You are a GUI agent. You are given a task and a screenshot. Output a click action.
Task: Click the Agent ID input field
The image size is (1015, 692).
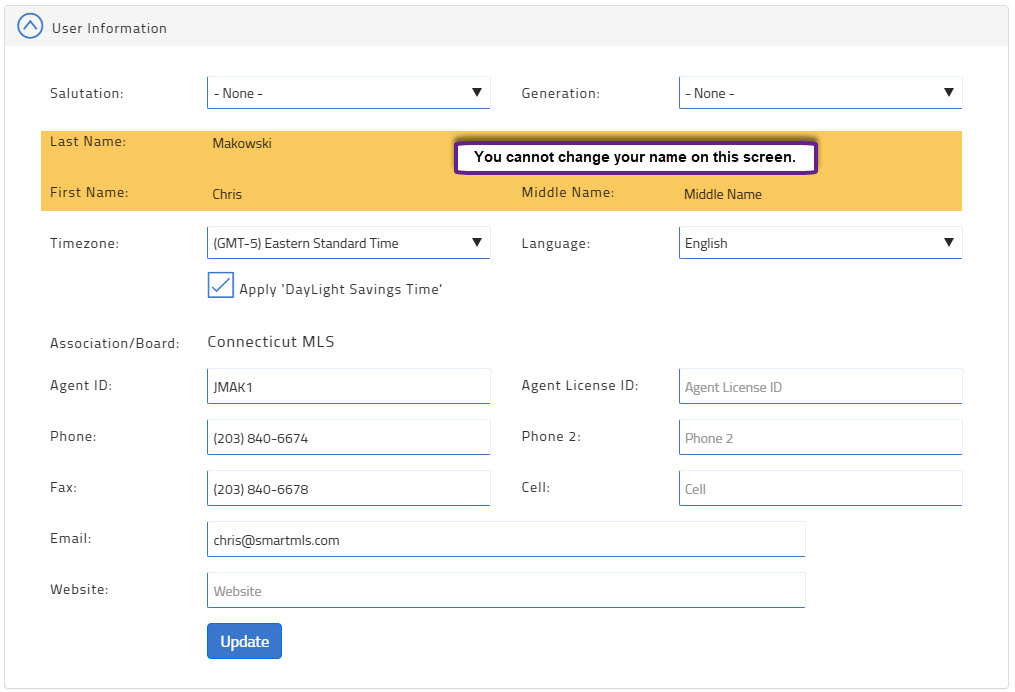pyautogui.click(x=348, y=386)
